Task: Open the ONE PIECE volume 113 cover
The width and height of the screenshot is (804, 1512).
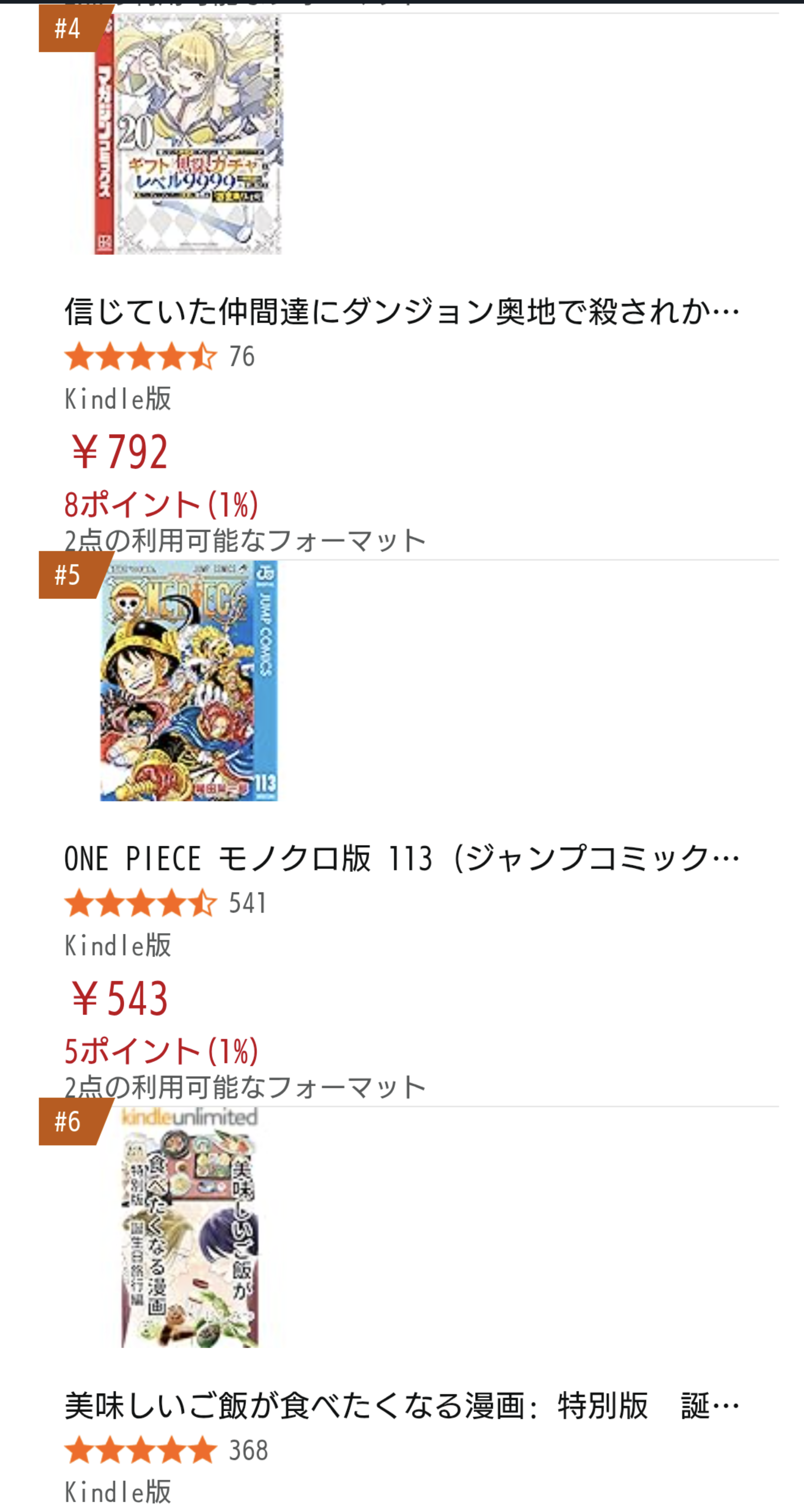Action: click(x=189, y=681)
